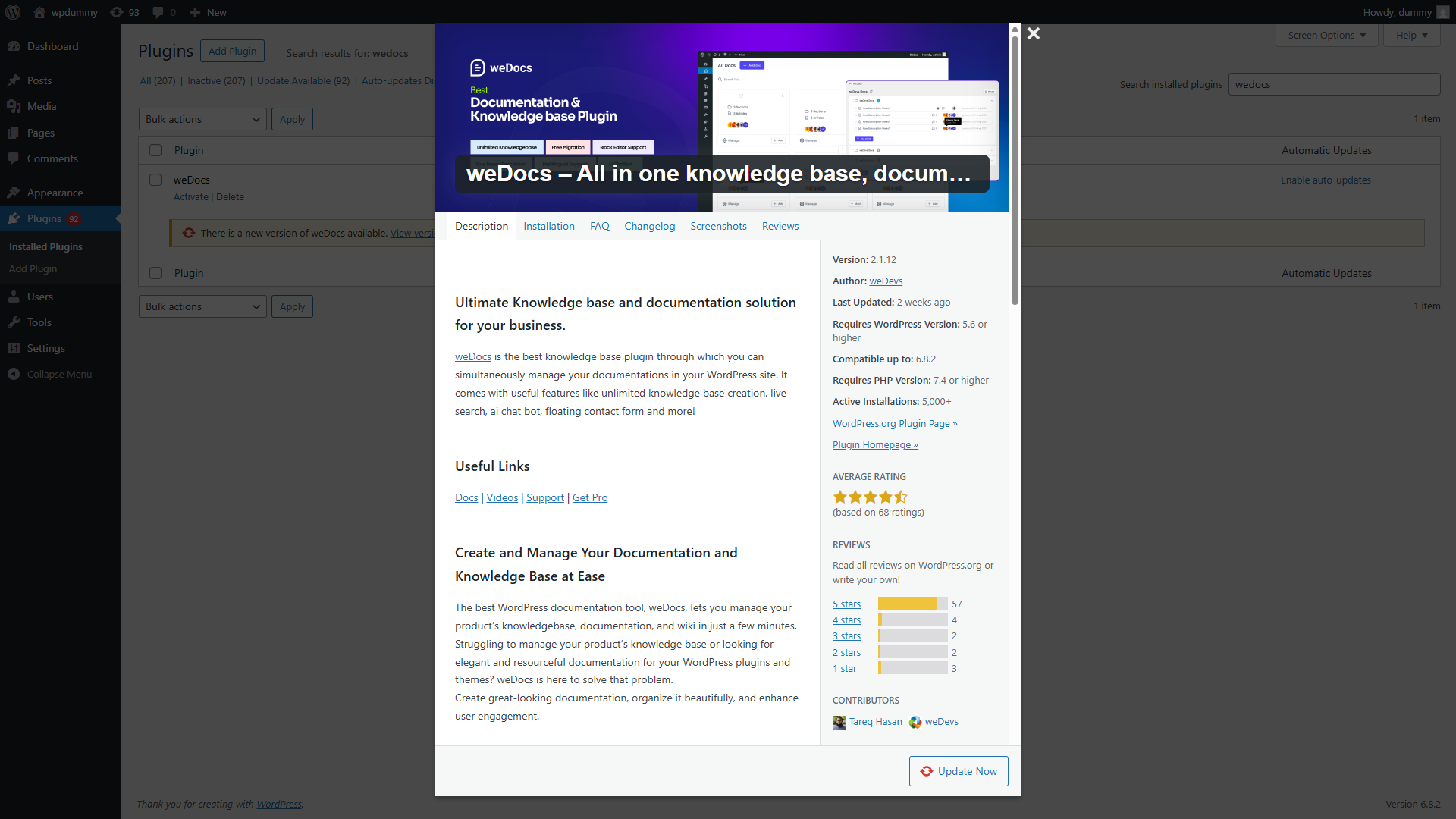Click the New plus icon in admin bar
This screenshot has height=819, width=1456.
pos(195,12)
